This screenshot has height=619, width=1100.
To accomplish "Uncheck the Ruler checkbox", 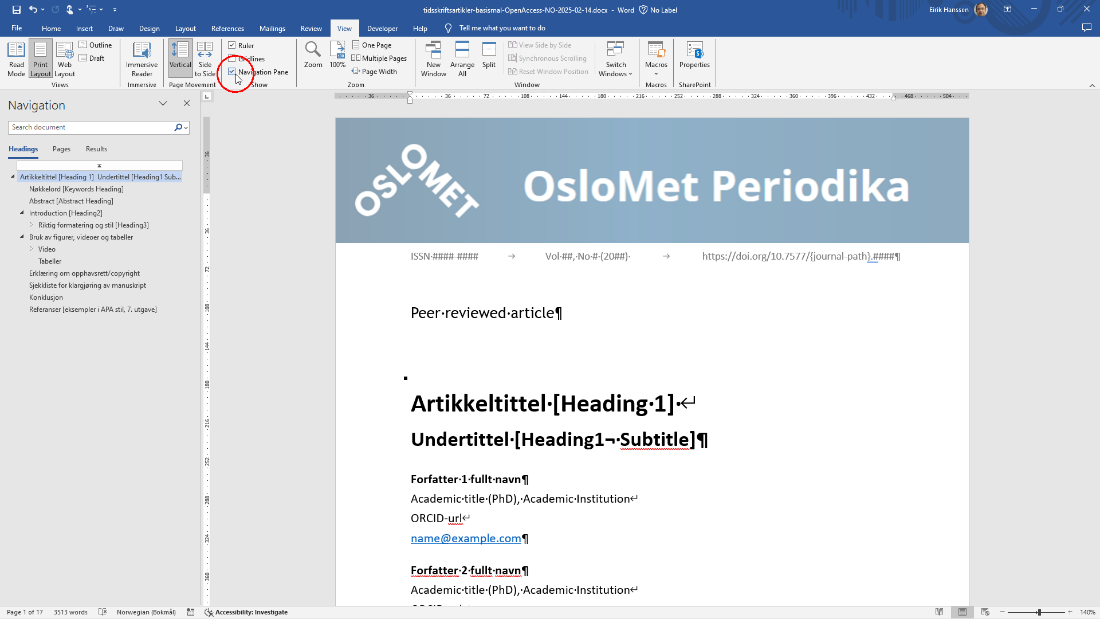I will pos(232,46).
